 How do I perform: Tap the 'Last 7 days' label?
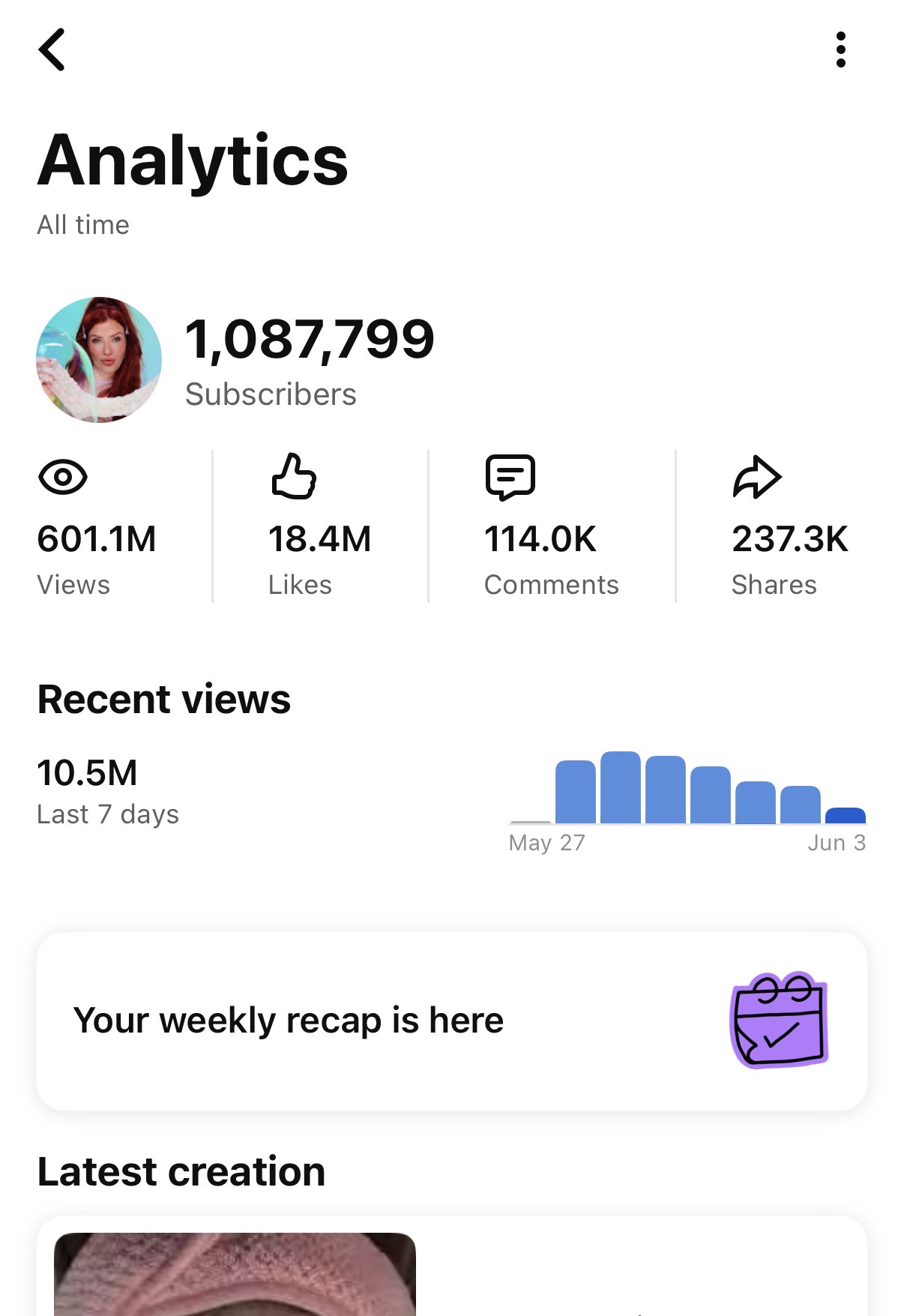(x=108, y=814)
